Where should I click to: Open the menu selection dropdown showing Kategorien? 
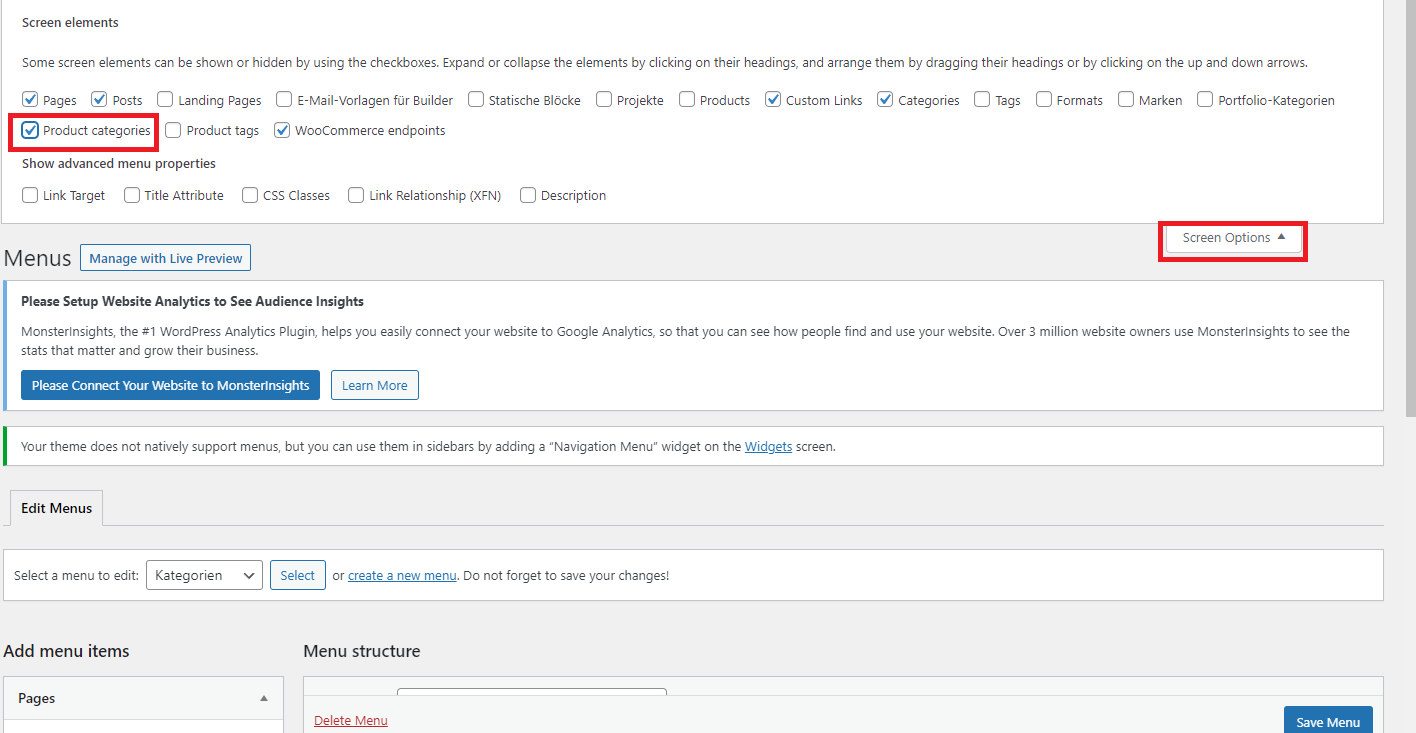click(204, 575)
